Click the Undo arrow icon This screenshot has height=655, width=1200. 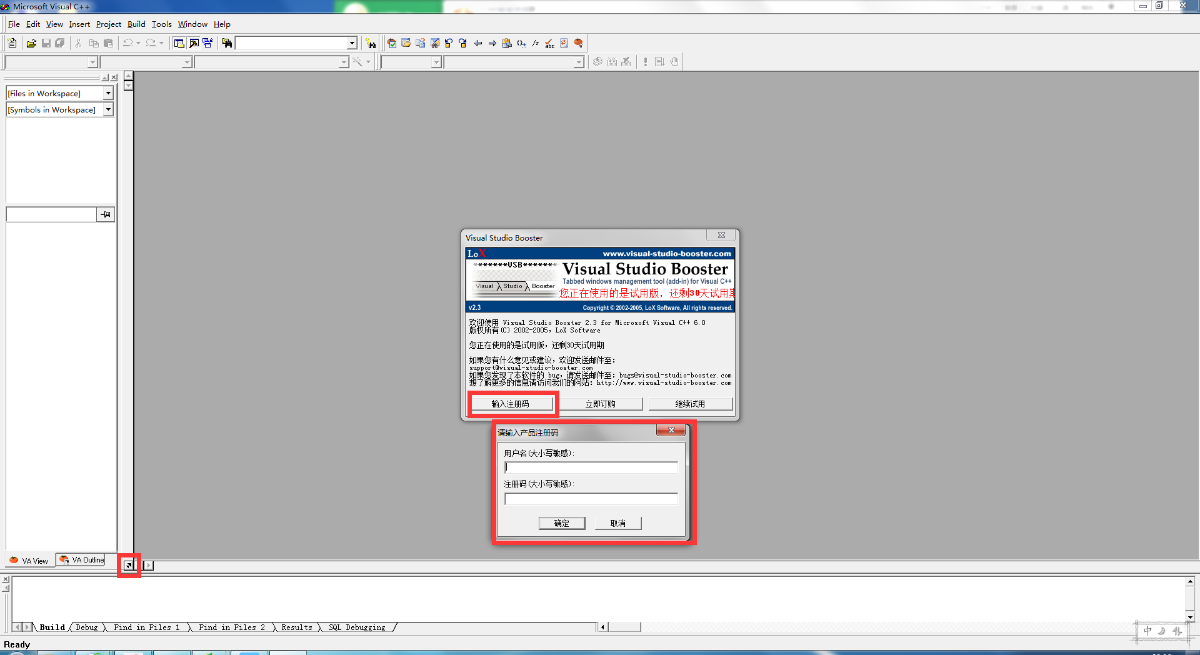point(127,43)
